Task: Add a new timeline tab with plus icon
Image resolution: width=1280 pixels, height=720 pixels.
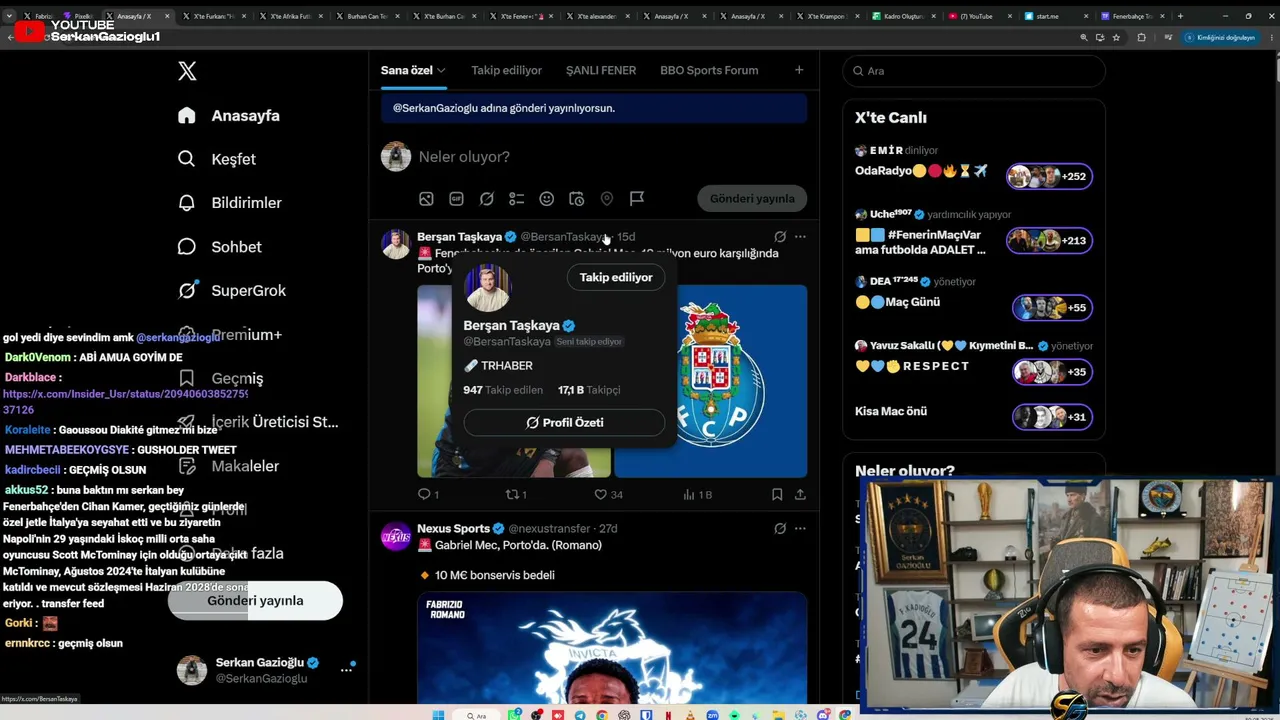Action: [799, 70]
